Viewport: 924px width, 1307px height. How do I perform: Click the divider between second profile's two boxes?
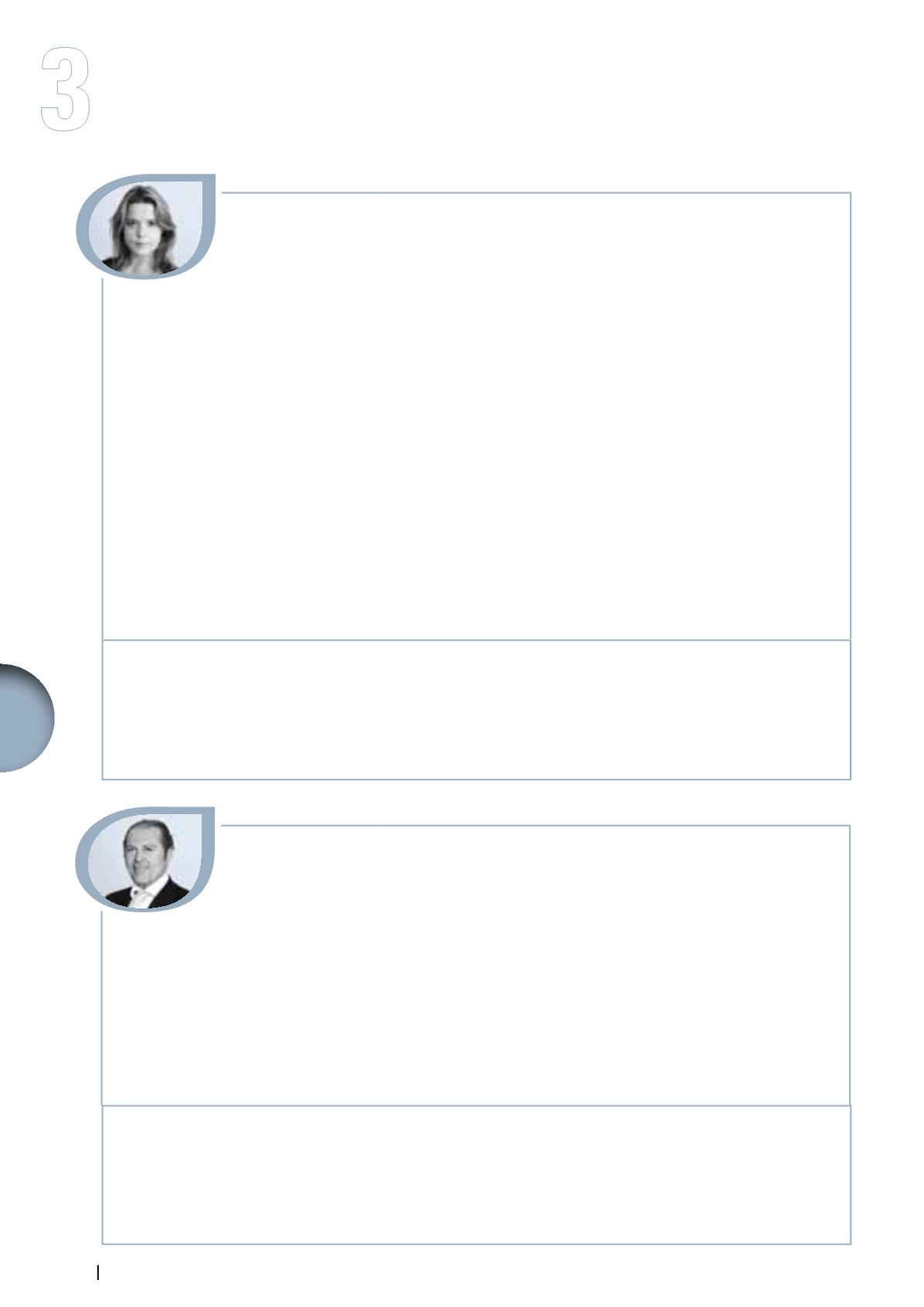477,1105
